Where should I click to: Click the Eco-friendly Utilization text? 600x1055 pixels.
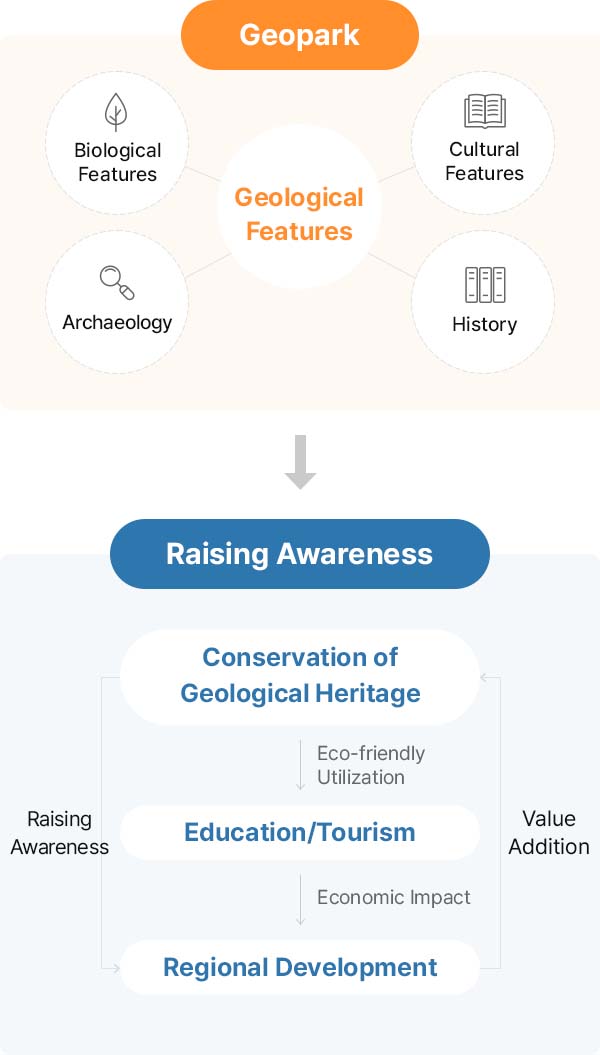tap(371, 765)
